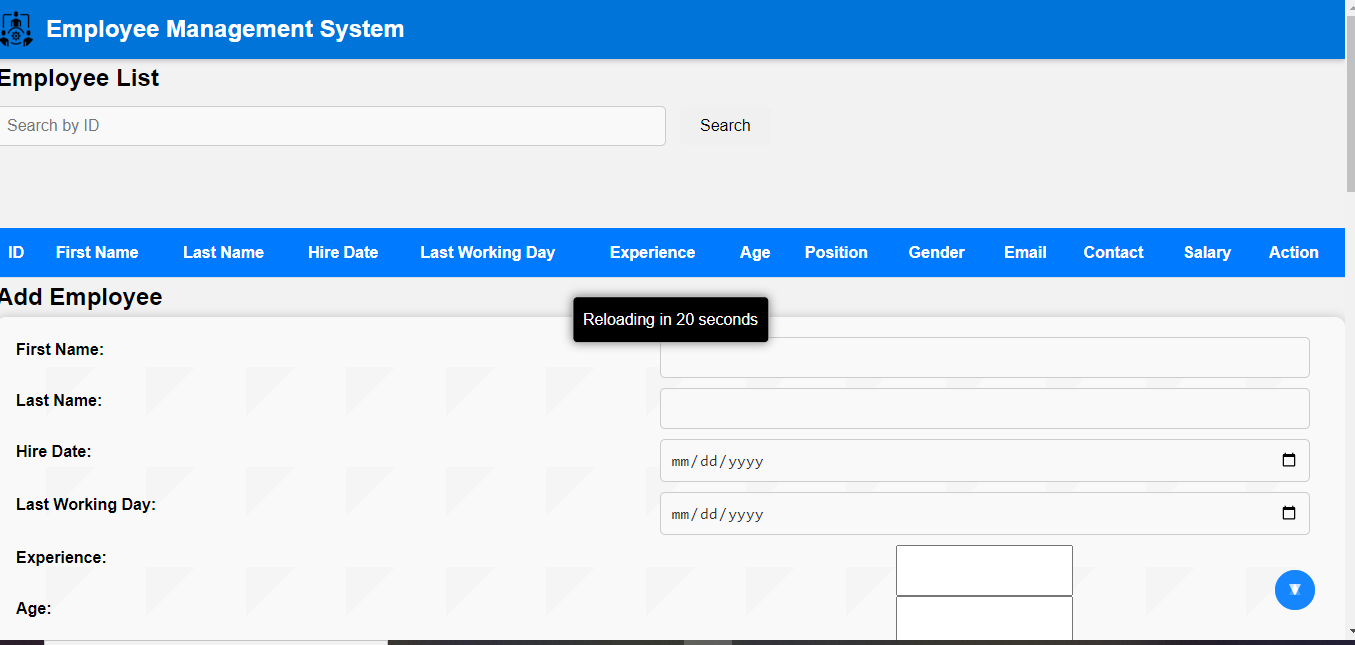Viewport: 1355px width, 645px height.
Task: Click the Last Working Day column header
Action: pos(487,253)
